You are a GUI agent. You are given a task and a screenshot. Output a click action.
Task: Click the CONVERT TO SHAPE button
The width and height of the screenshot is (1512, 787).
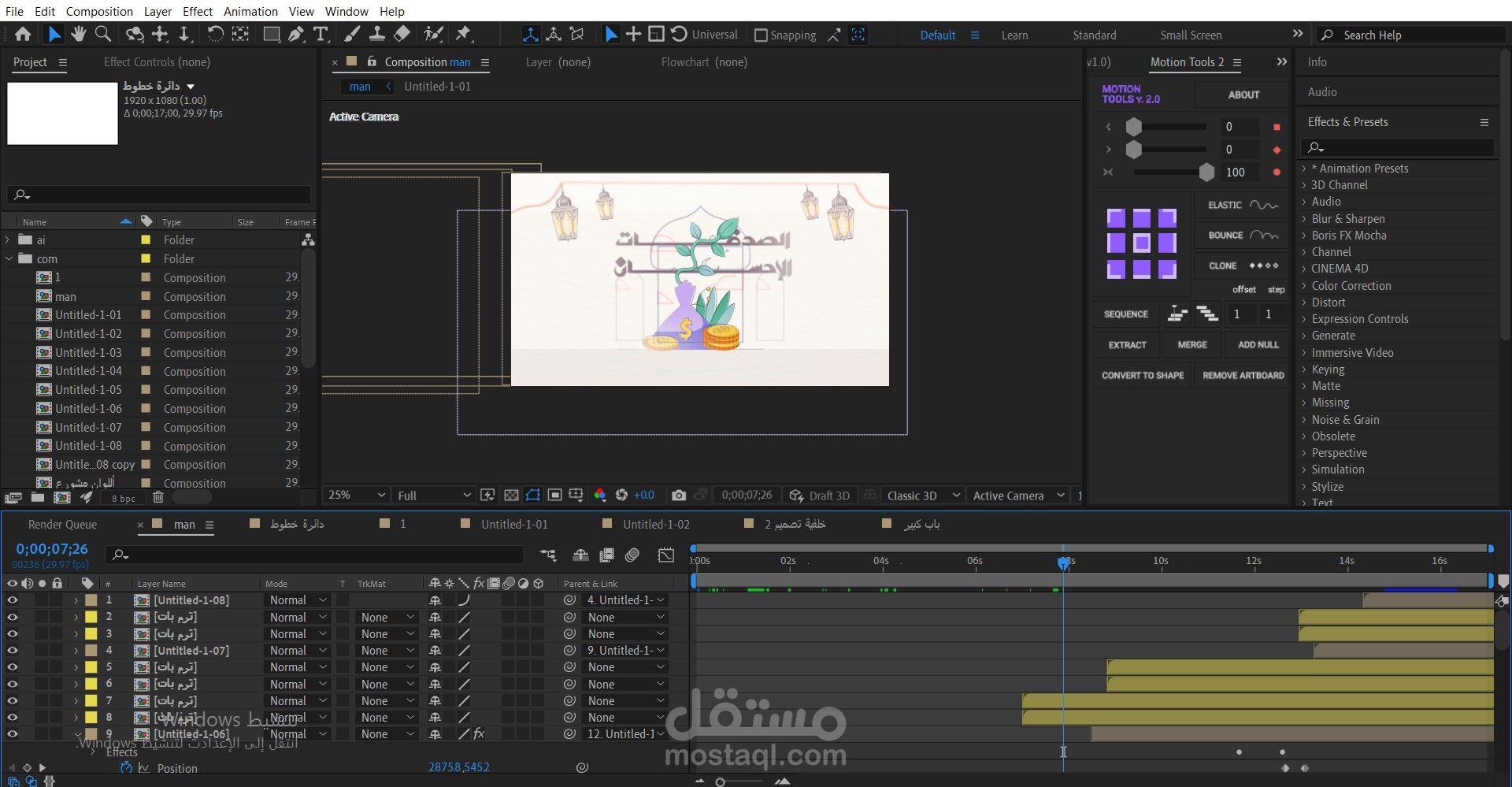[x=1143, y=376]
